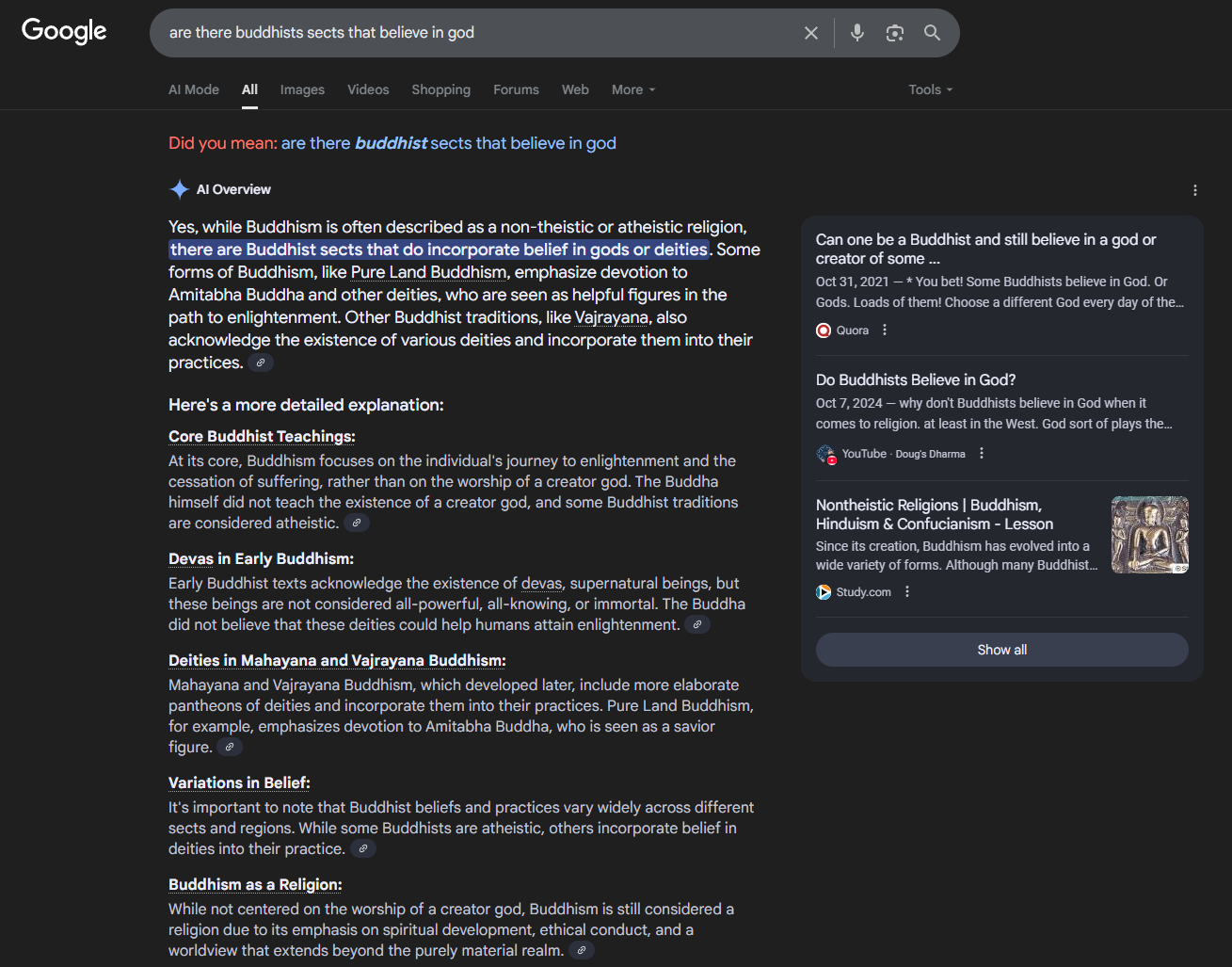Viewport: 1232px width, 967px height.
Task: Click the underlined word 'devas' in the paragraph
Action: pyautogui.click(x=542, y=583)
